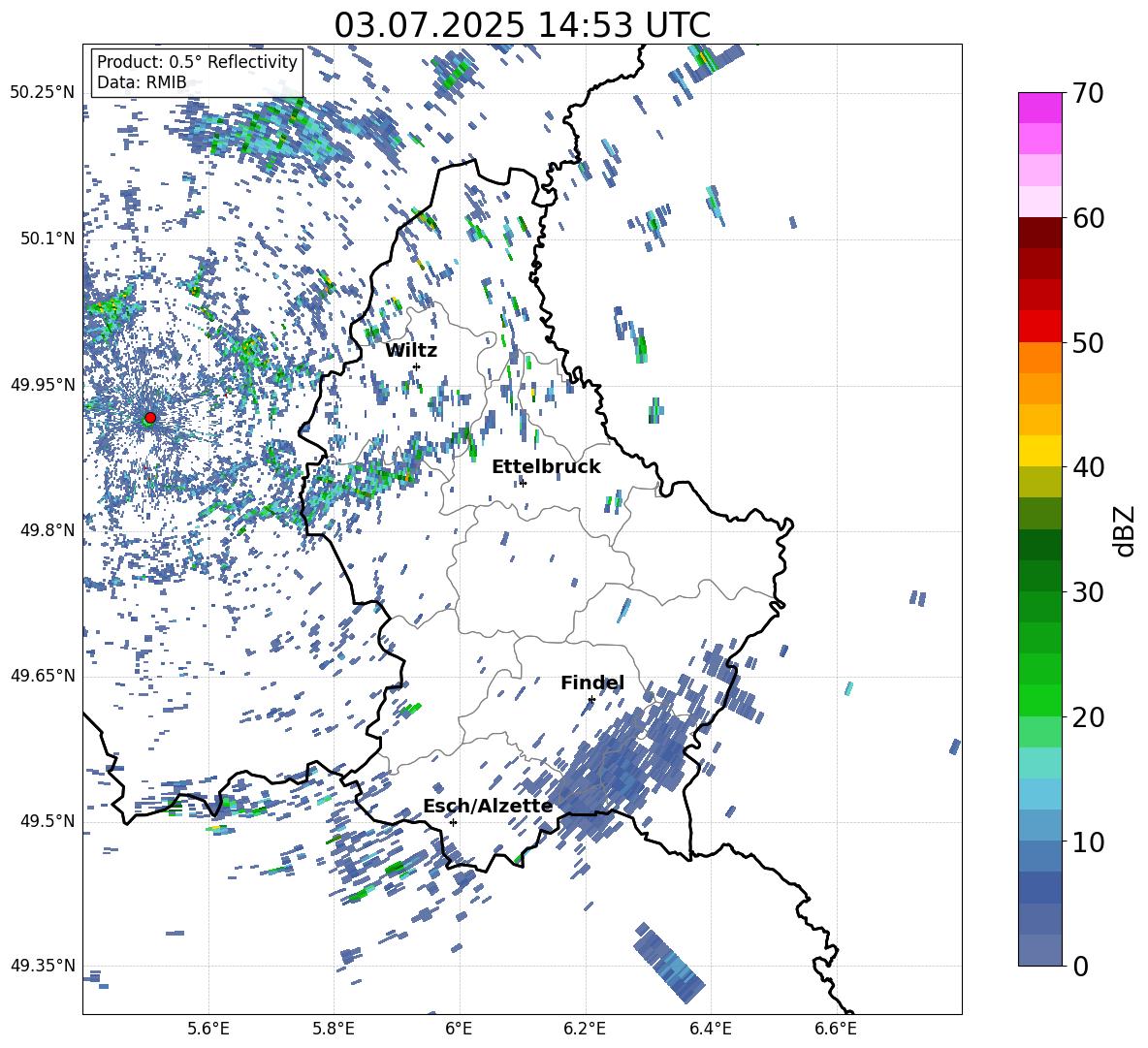Click the 49.35°N latitude label
Image resolution: width=1148 pixels, height=1048 pixels.
click(x=43, y=966)
